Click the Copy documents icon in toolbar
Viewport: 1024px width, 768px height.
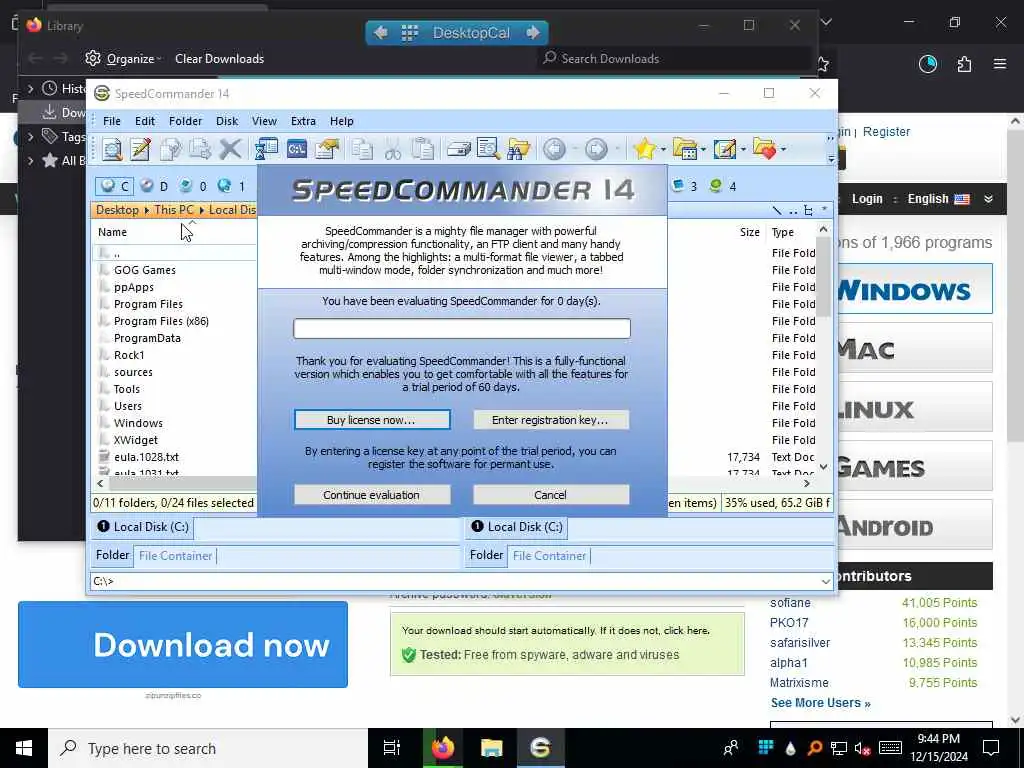pos(362,149)
